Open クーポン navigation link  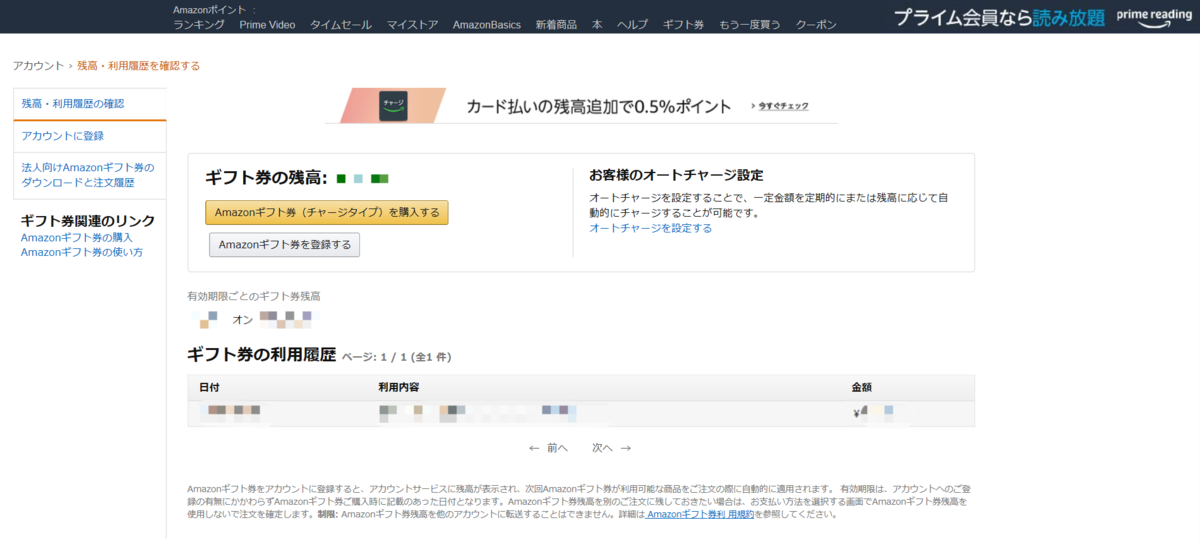click(816, 25)
